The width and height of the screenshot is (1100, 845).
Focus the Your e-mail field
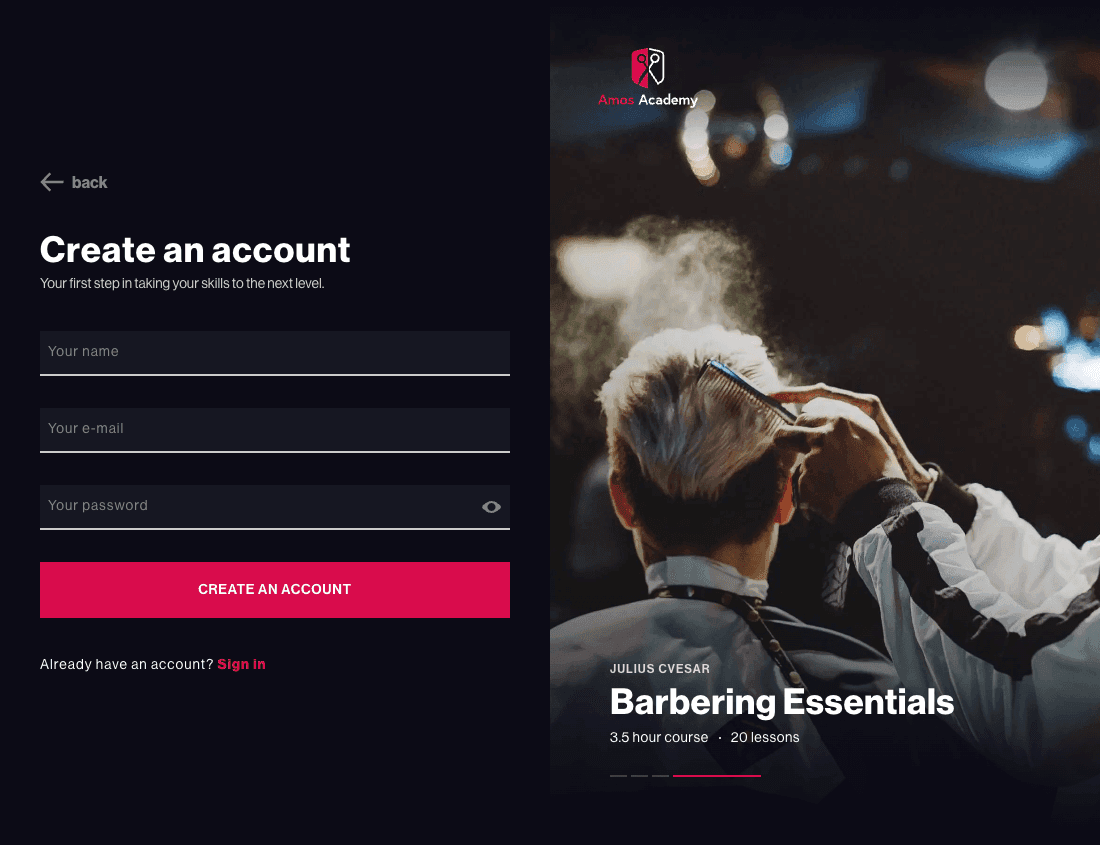coord(275,431)
